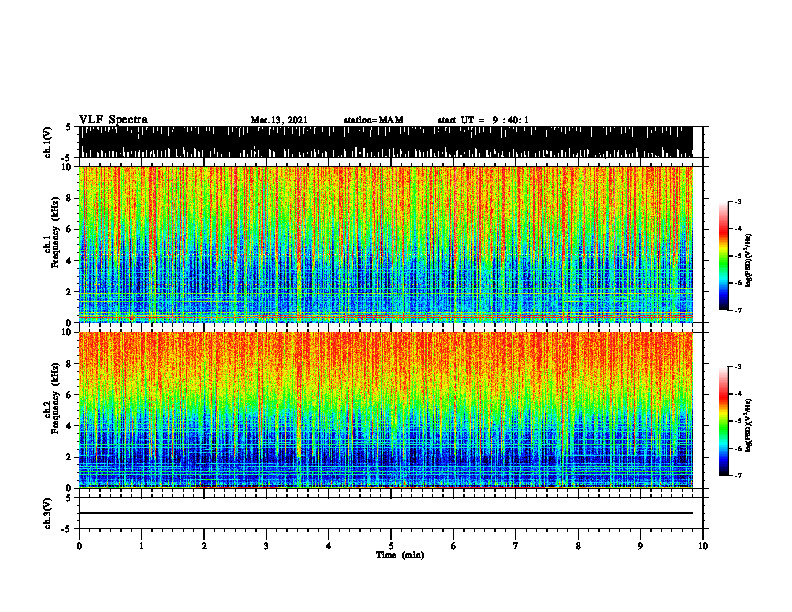This screenshot has width=792, height=612.
Task: Click the ch.2 spectrogram color scale bar
Action: pyautogui.click(x=723, y=421)
